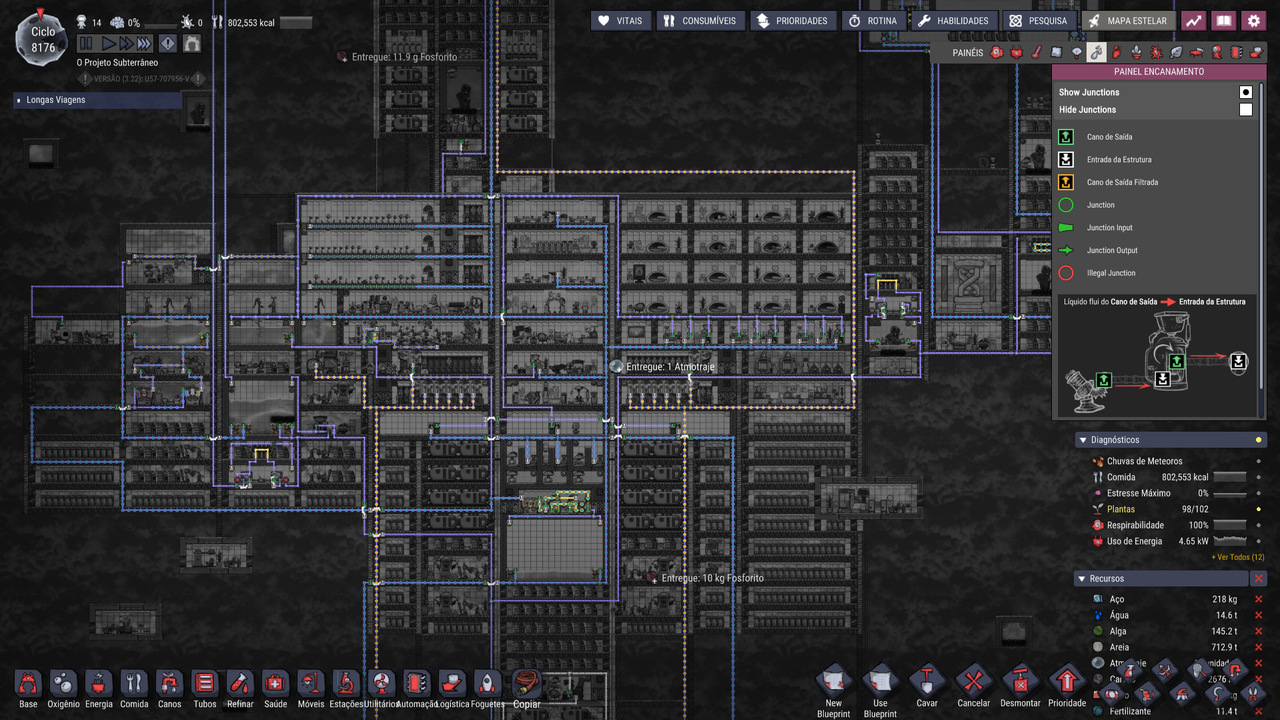Image resolution: width=1280 pixels, height=720 pixels.
Task: Open the Habilidades tab
Action: click(953, 20)
